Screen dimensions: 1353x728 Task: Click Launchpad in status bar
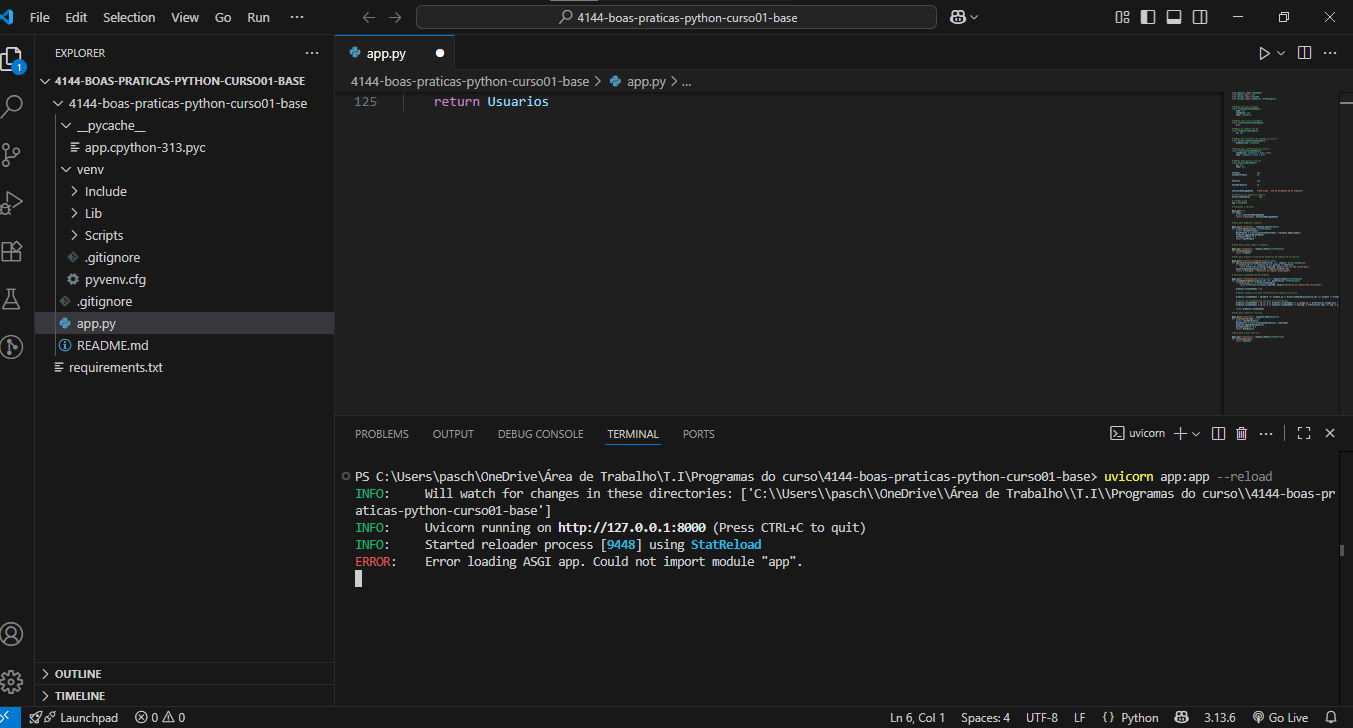pyautogui.click(x=74, y=717)
